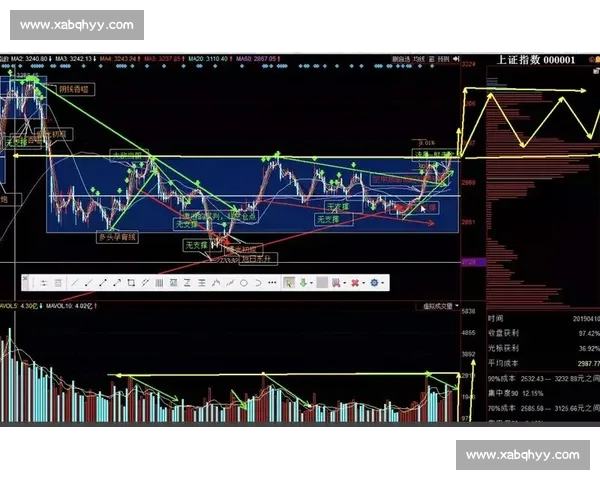
Task: Select the parallel channel lines tool
Action: (145, 283)
